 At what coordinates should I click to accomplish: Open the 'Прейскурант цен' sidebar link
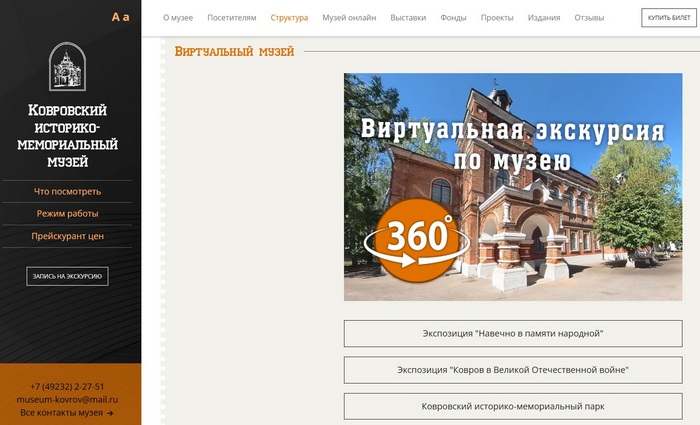point(67,236)
